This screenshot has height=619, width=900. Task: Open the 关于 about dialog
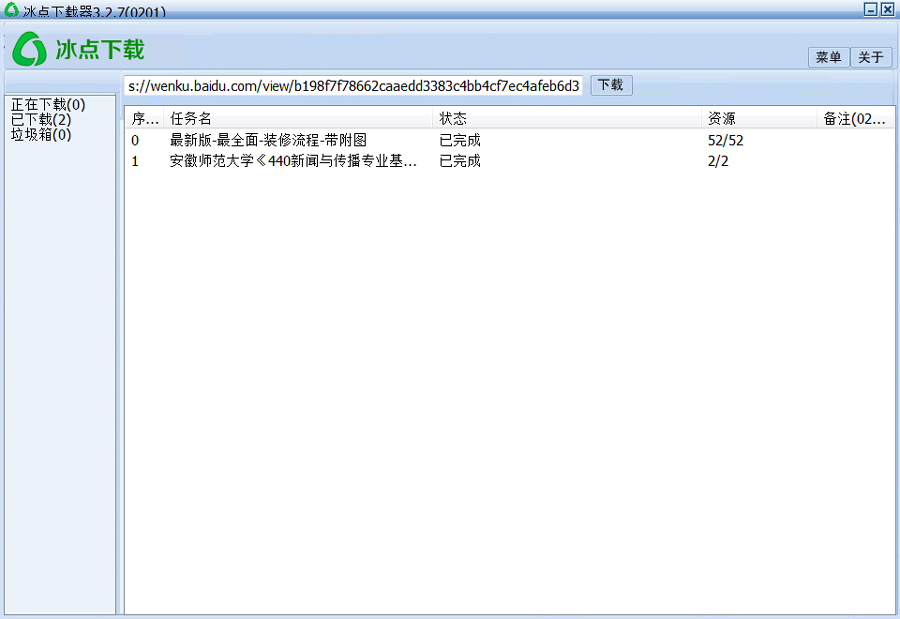[871, 58]
